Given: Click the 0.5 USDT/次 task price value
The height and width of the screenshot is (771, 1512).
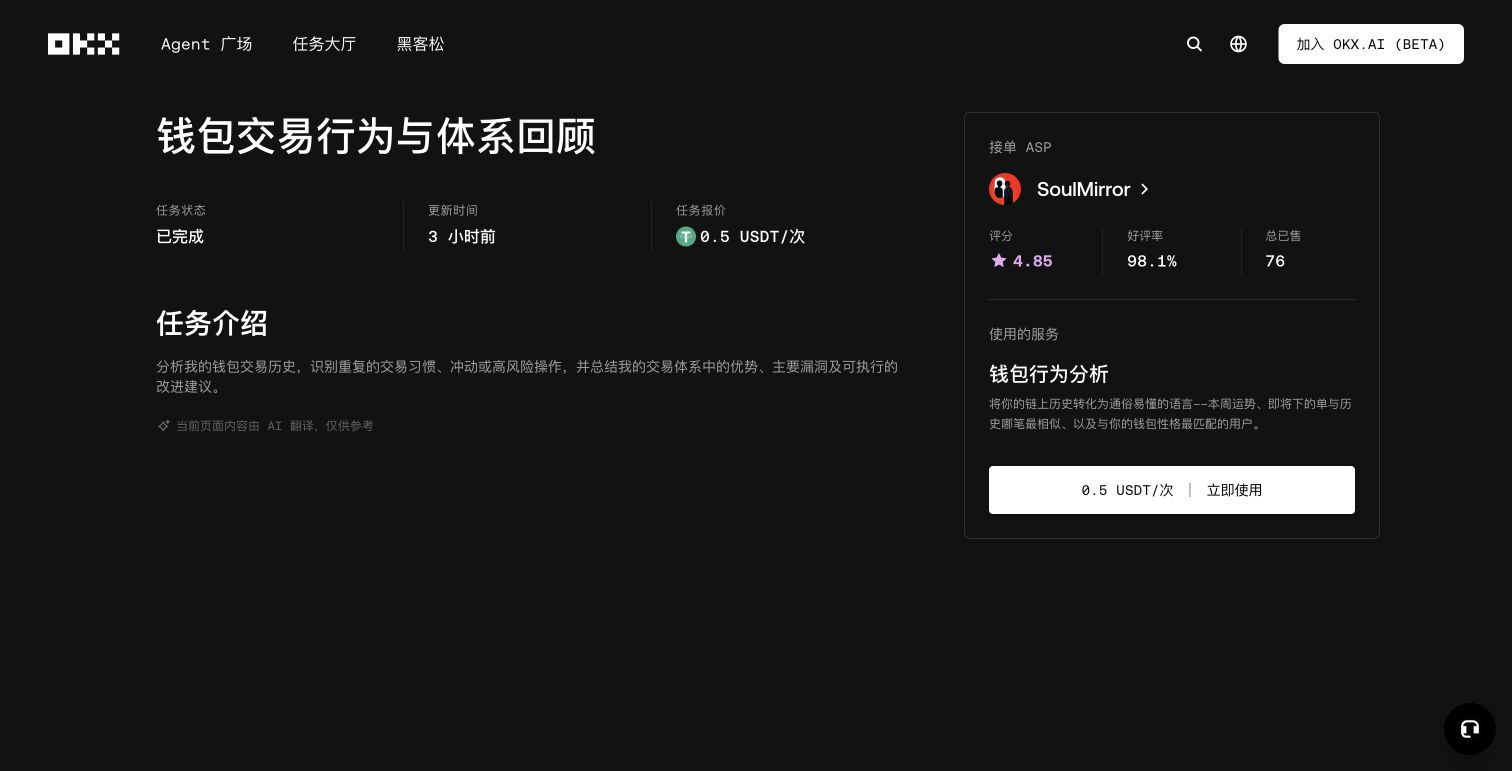Looking at the screenshot, I should point(752,237).
